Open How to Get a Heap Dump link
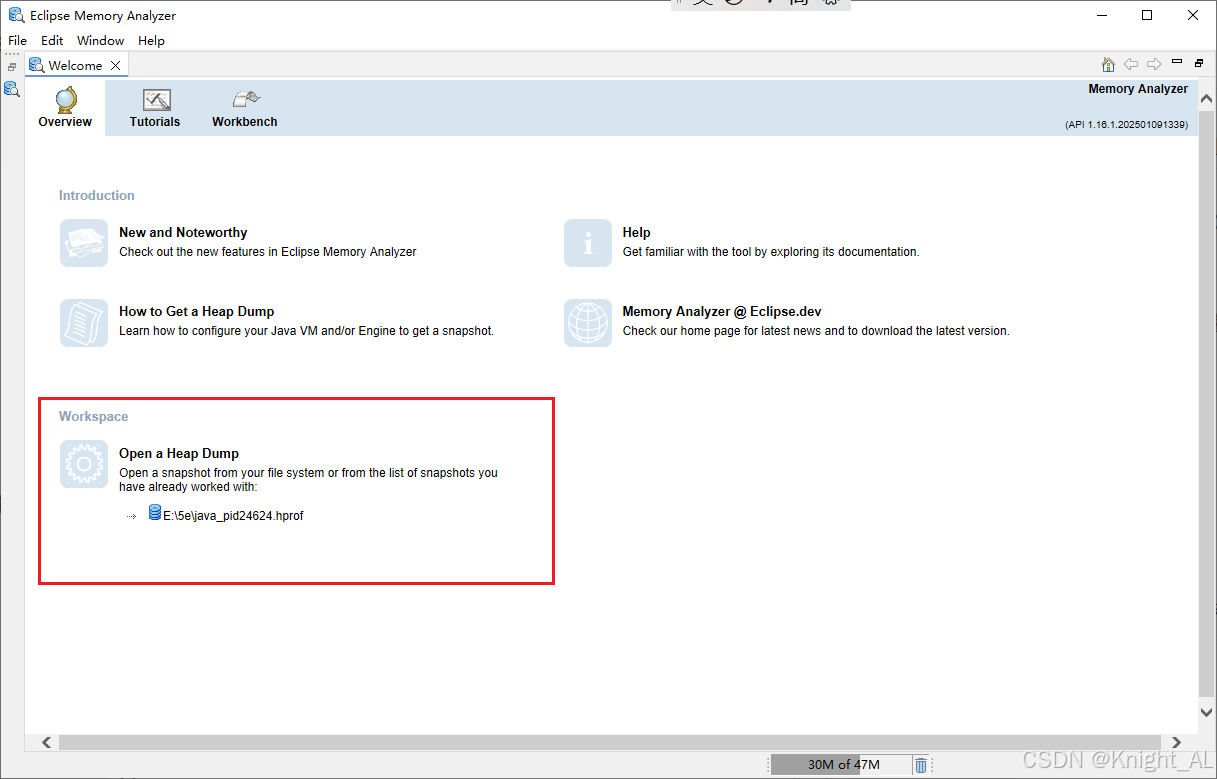The width and height of the screenshot is (1217, 779). (196, 312)
